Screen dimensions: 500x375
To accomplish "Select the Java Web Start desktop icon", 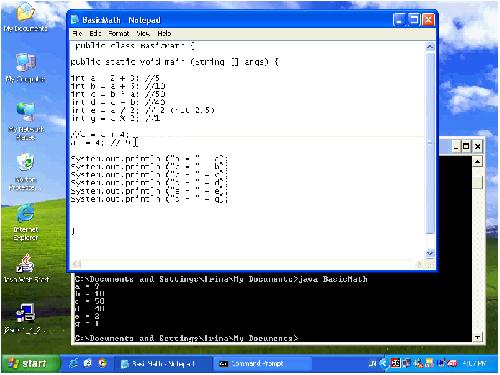I will click(26, 268).
